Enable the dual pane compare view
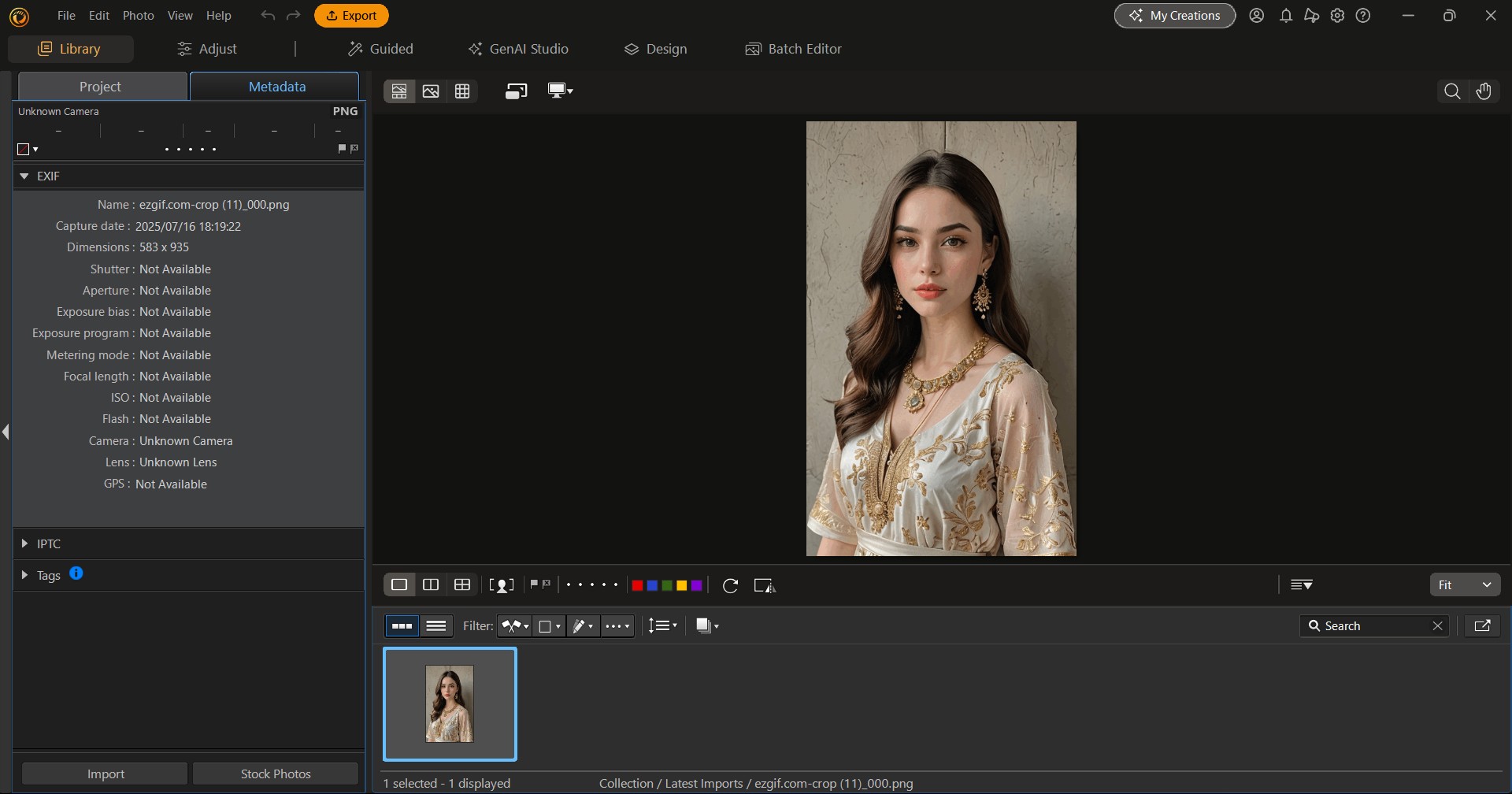 (x=430, y=584)
